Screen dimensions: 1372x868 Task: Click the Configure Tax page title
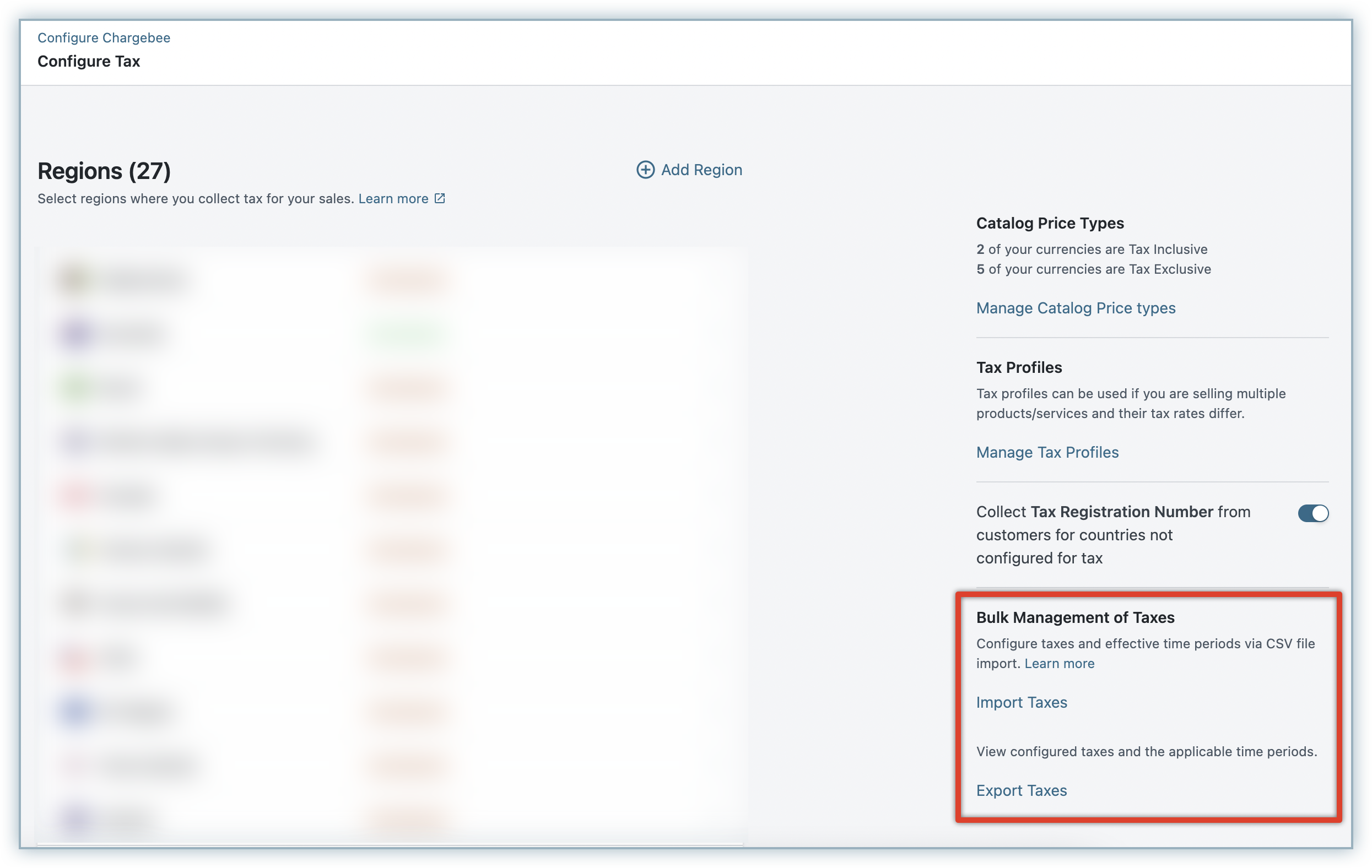pyautogui.click(x=89, y=62)
